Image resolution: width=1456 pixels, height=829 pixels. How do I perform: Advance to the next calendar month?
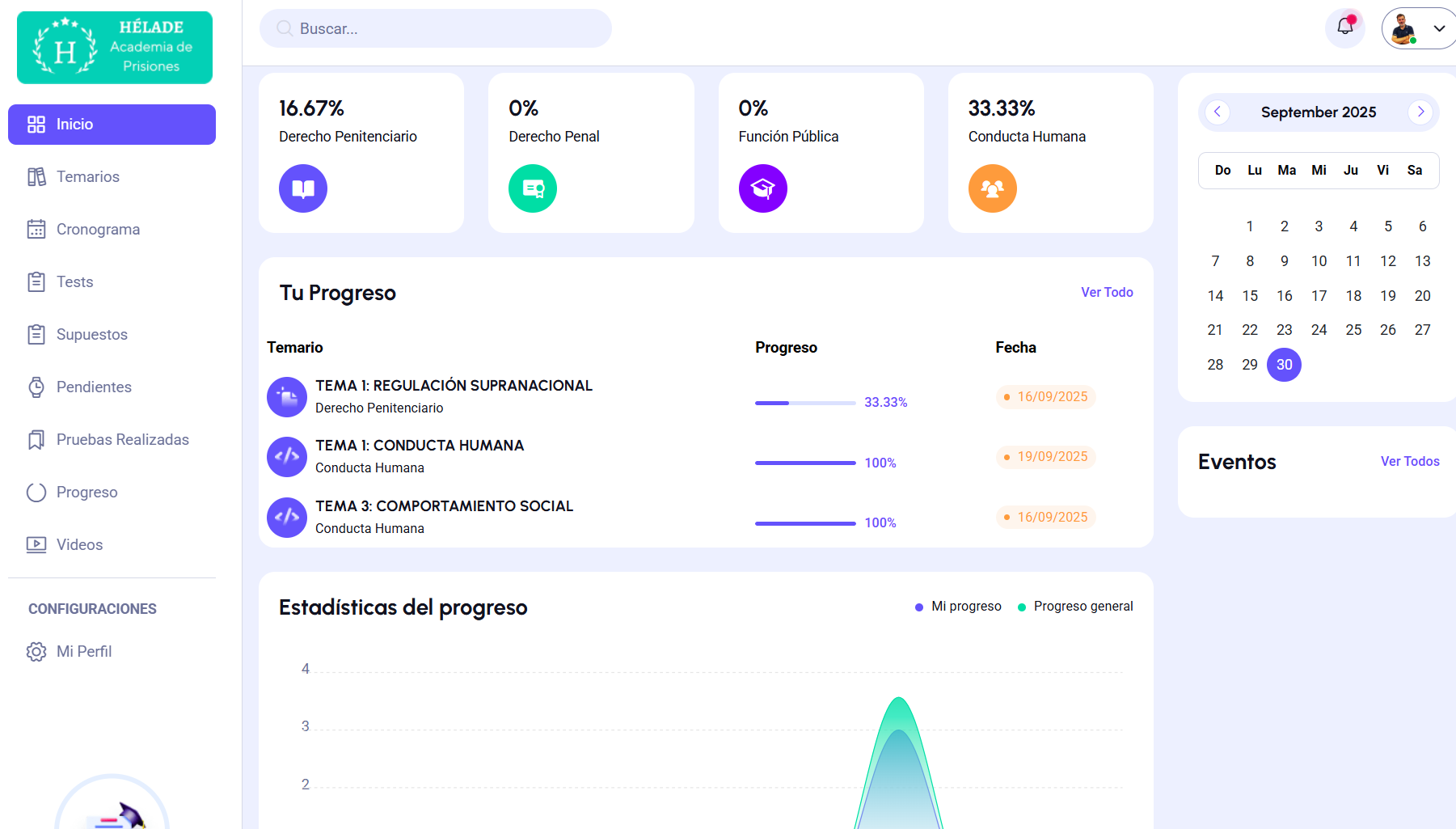1420,112
